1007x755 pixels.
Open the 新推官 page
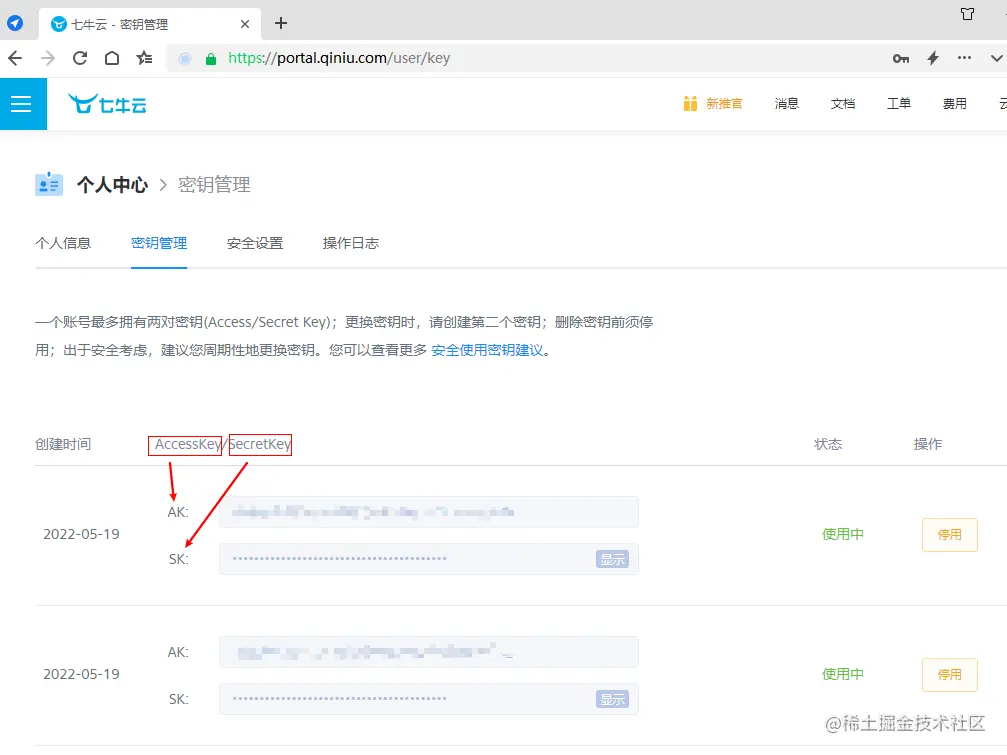click(724, 104)
